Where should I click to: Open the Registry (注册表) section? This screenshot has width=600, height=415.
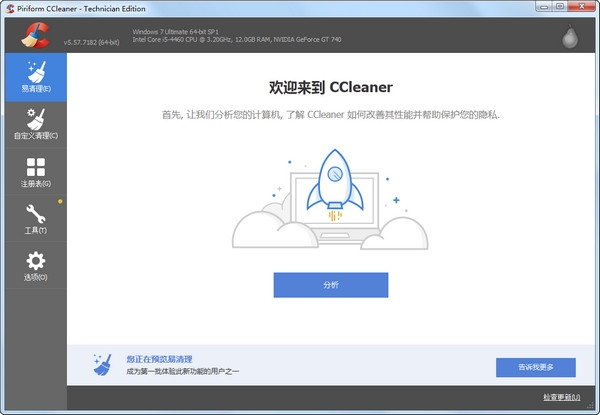pyautogui.click(x=36, y=172)
